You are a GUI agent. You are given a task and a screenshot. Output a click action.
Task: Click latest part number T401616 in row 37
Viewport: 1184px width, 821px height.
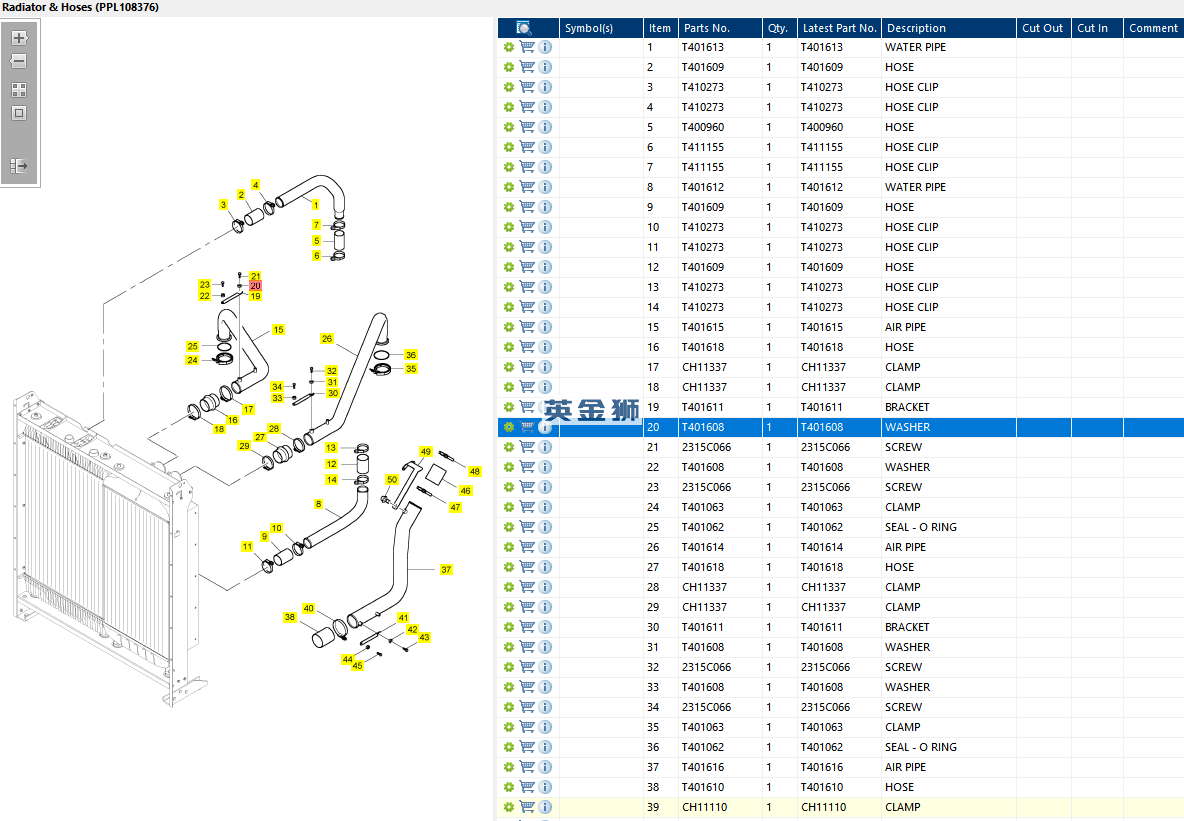coord(822,767)
